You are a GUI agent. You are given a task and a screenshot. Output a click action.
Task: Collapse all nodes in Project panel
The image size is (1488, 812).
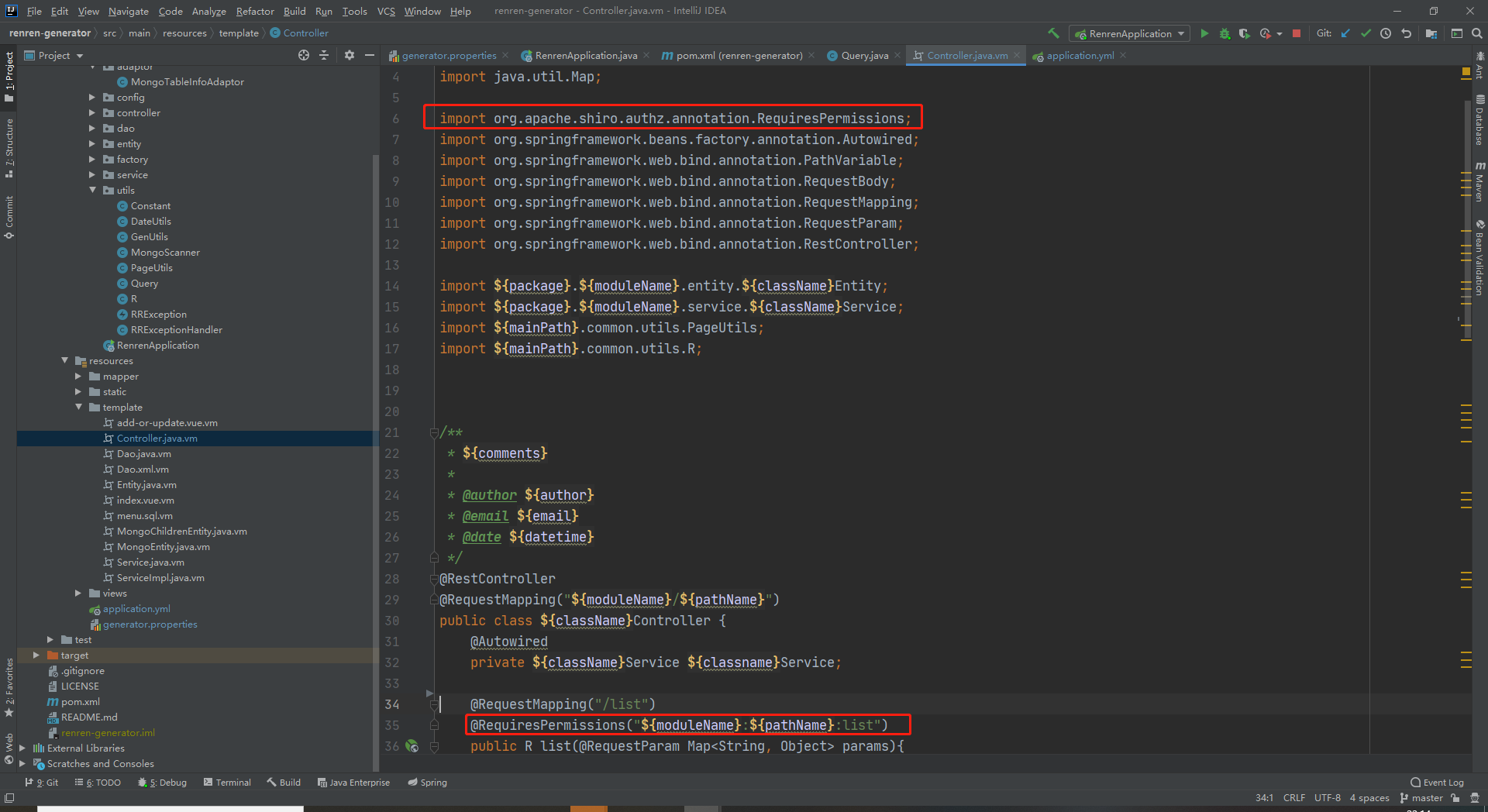[x=324, y=55]
